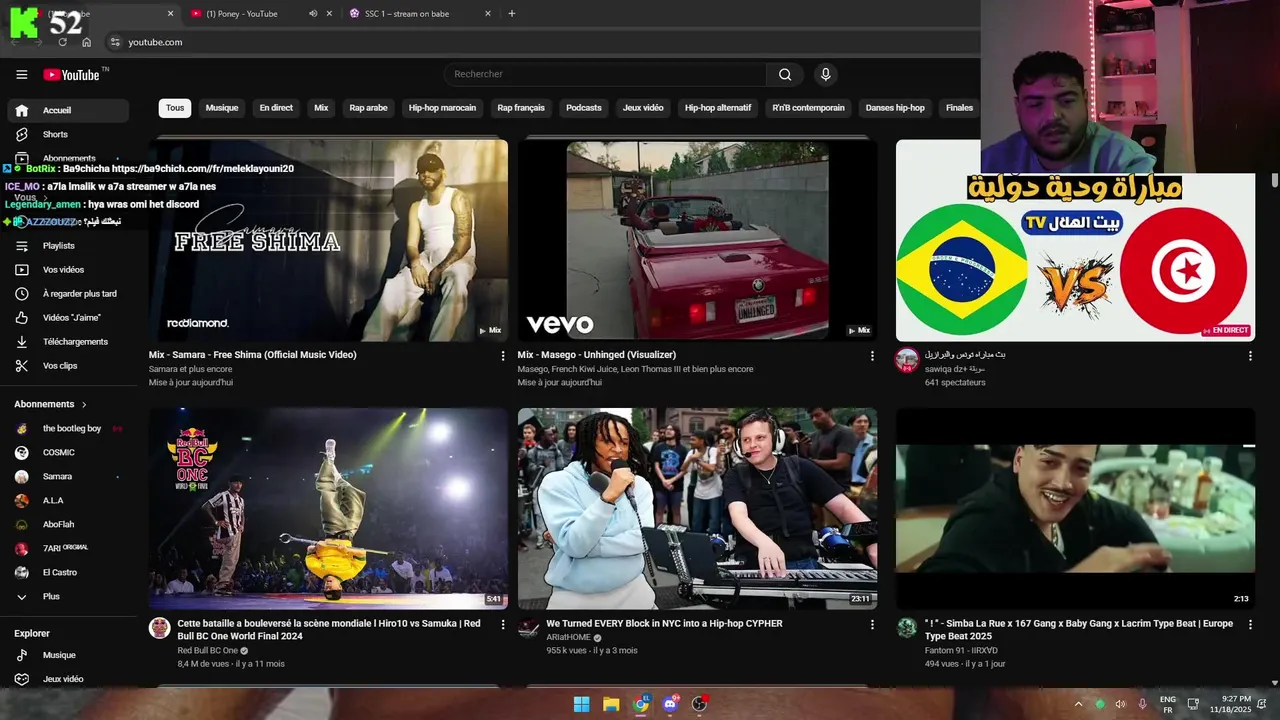Select the En direct filter chip
This screenshot has height=720, width=1280.
click(276, 108)
